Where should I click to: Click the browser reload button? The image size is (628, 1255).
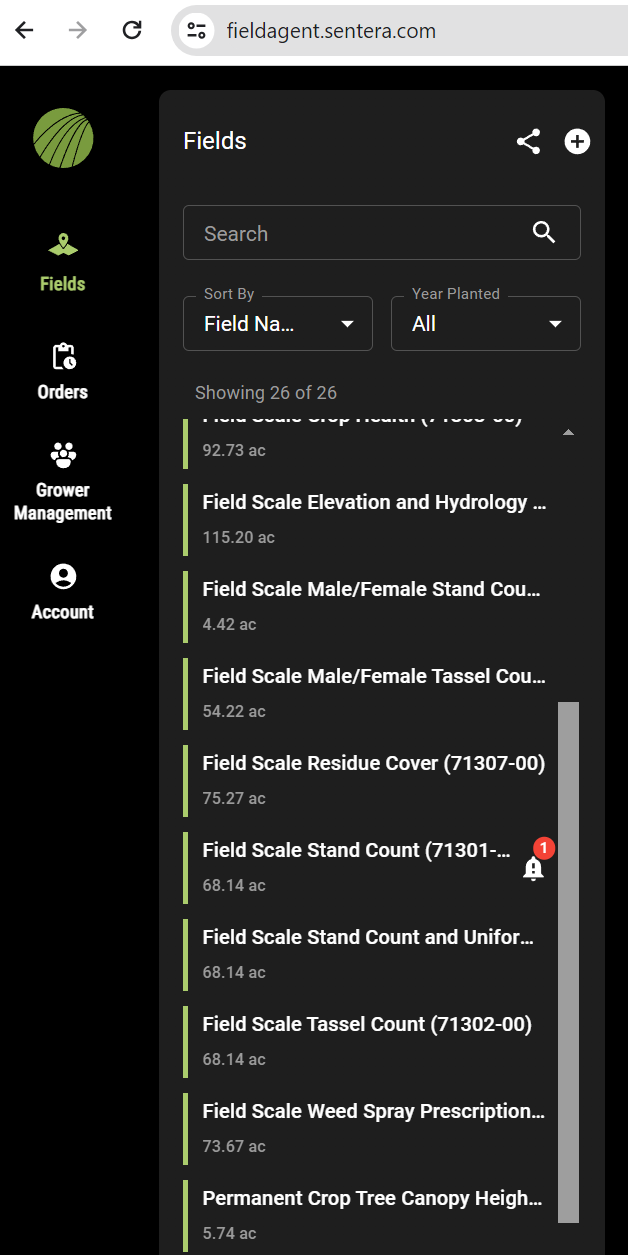(132, 30)
